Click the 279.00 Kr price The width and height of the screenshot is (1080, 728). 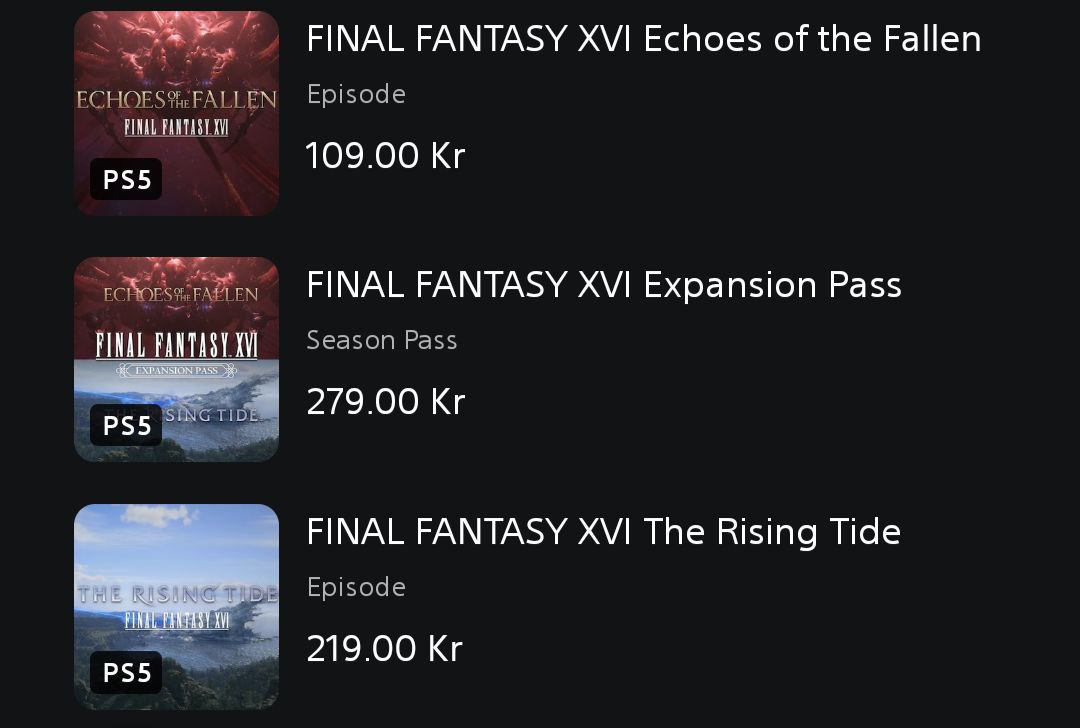385,402
